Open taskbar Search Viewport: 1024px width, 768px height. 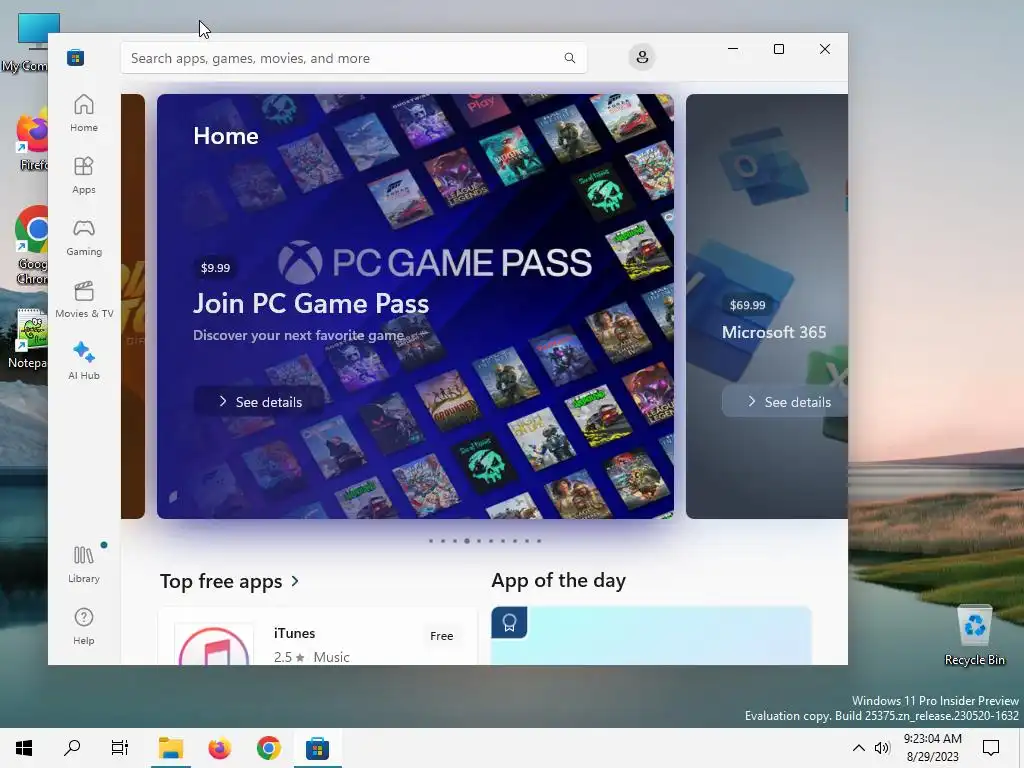tap(72, 748)
